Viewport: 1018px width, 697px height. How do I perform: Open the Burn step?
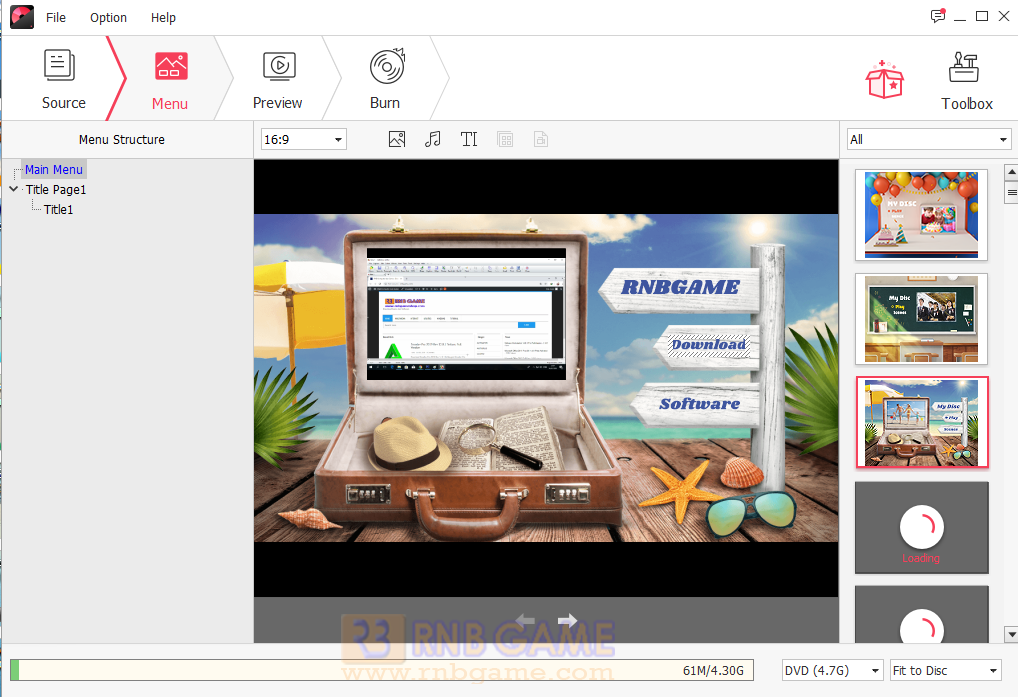[x=386, y=80]
